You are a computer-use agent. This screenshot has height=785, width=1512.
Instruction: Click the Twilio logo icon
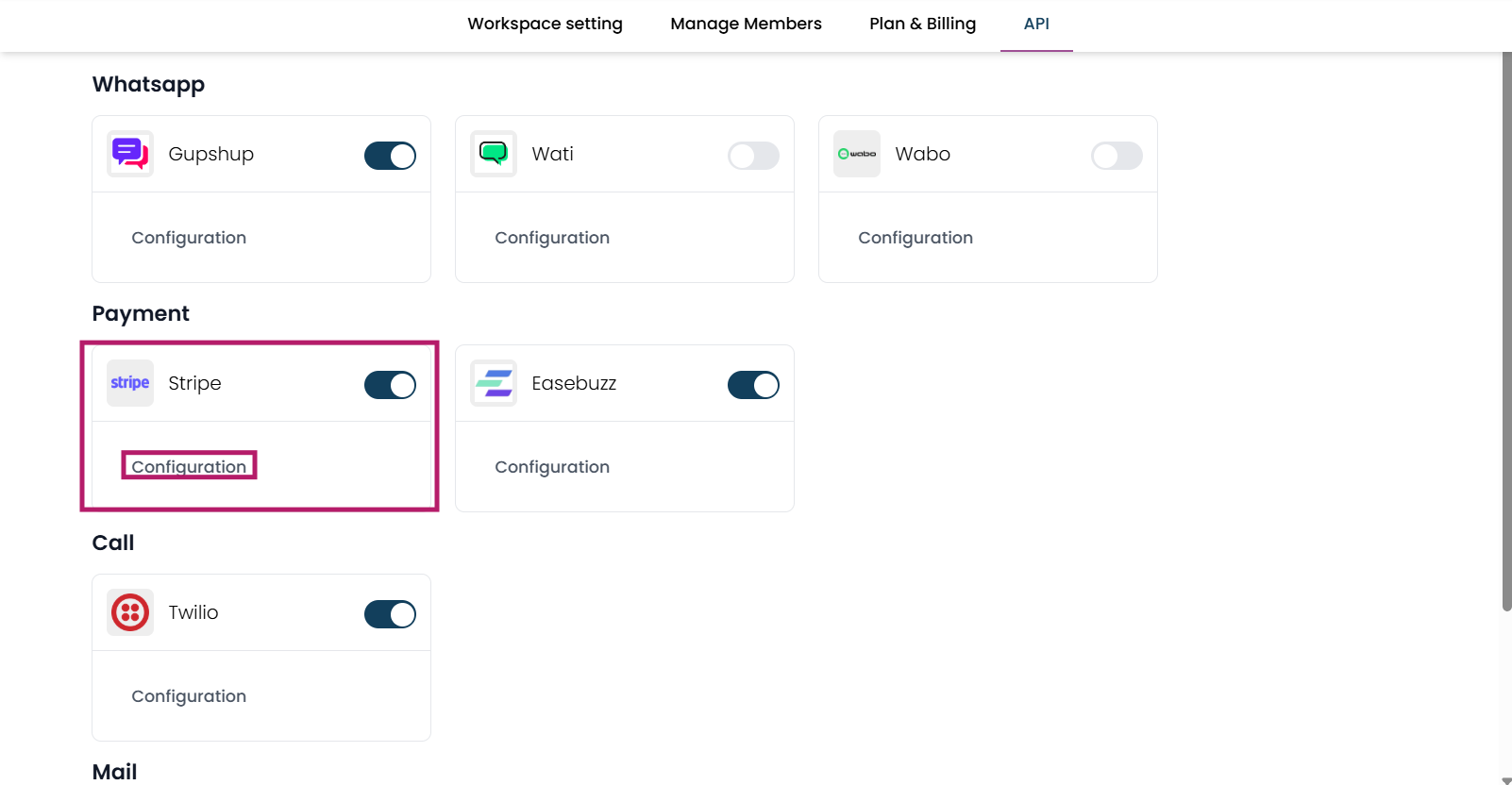pos(130,612)
